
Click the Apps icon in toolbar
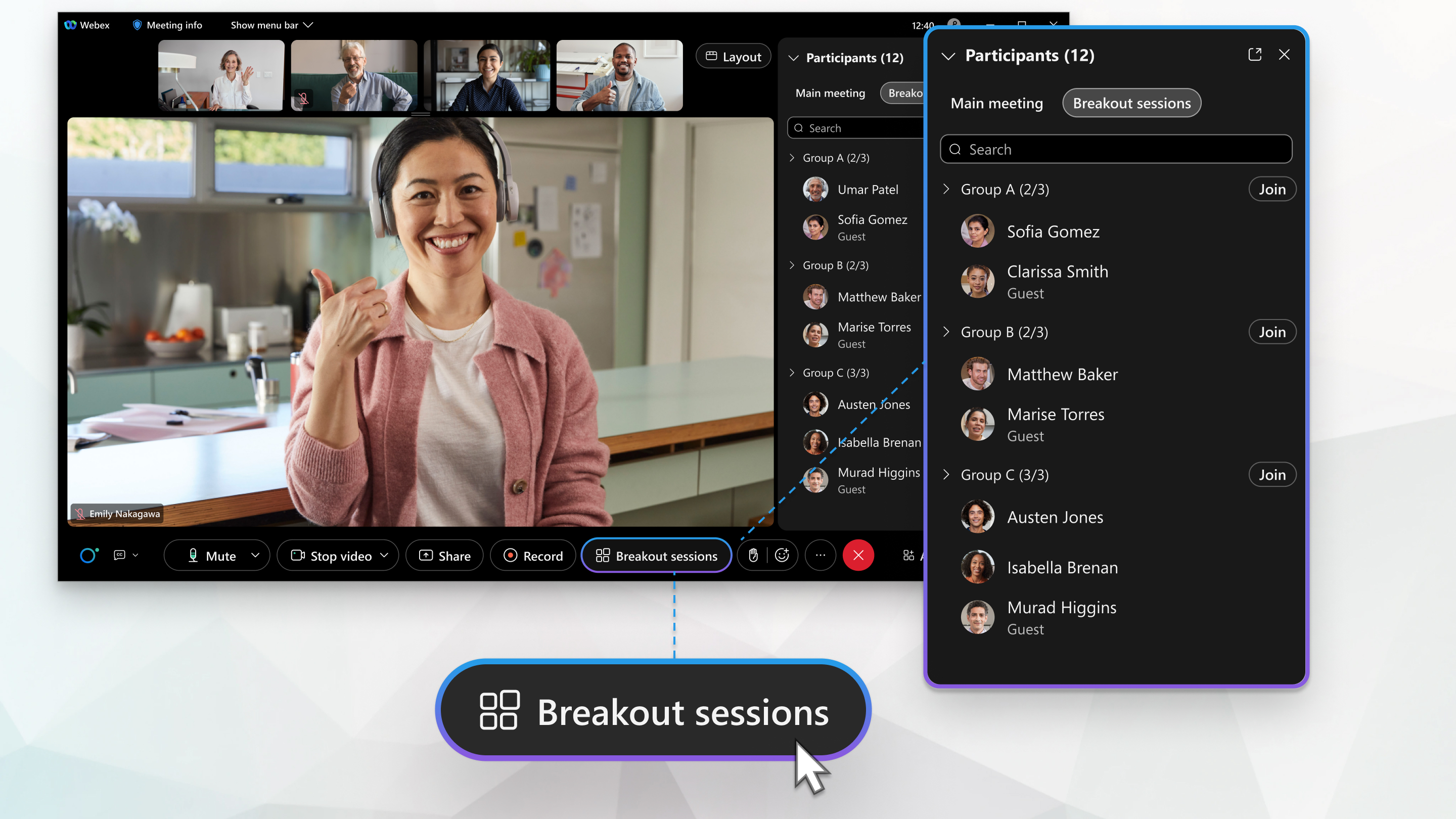pyautogui.click(x=907, y=555)
